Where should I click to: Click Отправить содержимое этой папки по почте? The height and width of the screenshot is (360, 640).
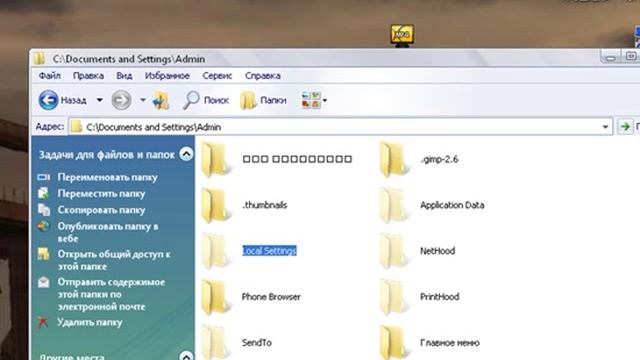coord(111,294)
